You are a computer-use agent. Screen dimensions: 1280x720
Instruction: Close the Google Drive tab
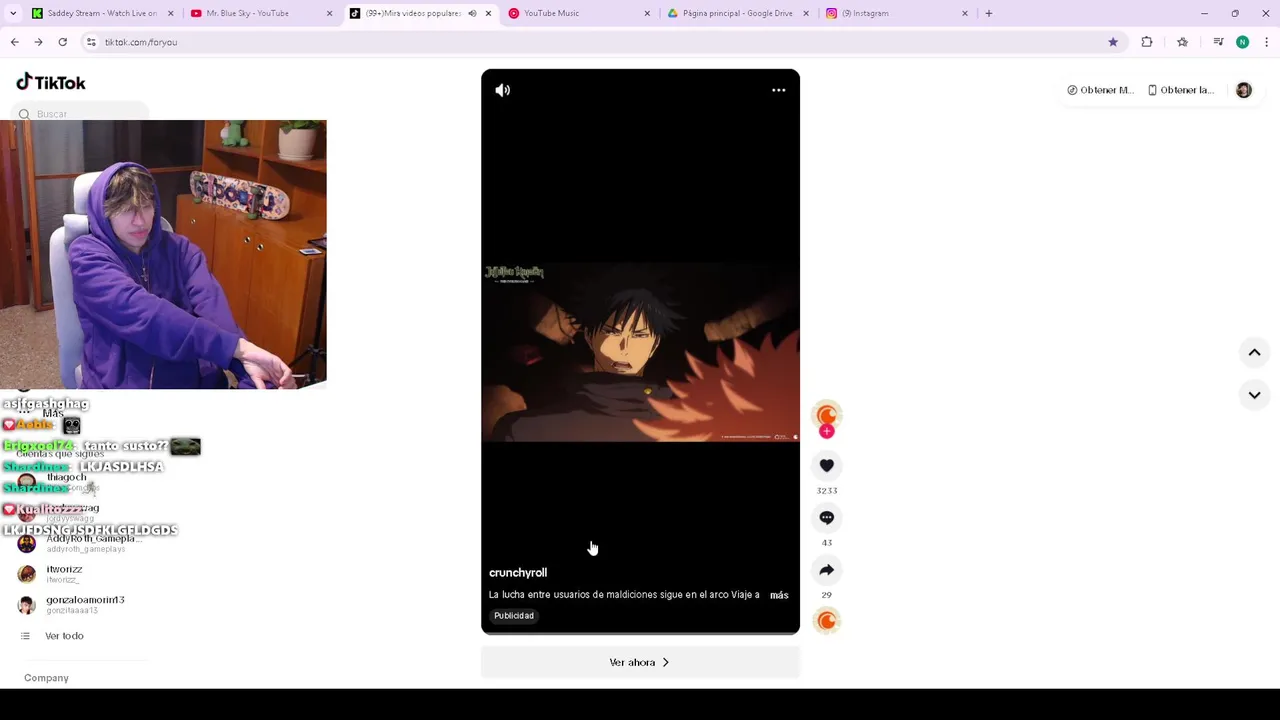tap(806, 13)
